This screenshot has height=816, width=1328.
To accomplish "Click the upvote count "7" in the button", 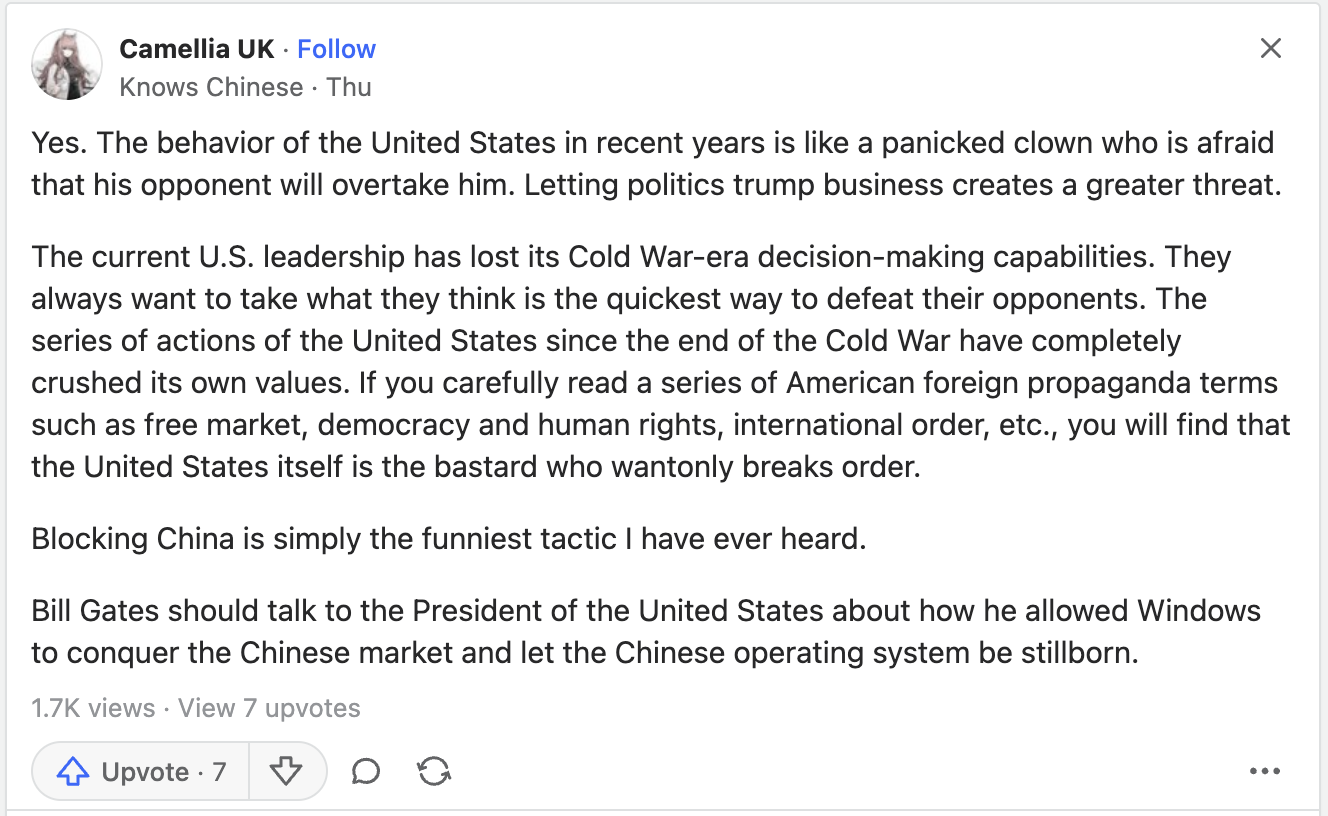I will point(219,772).
